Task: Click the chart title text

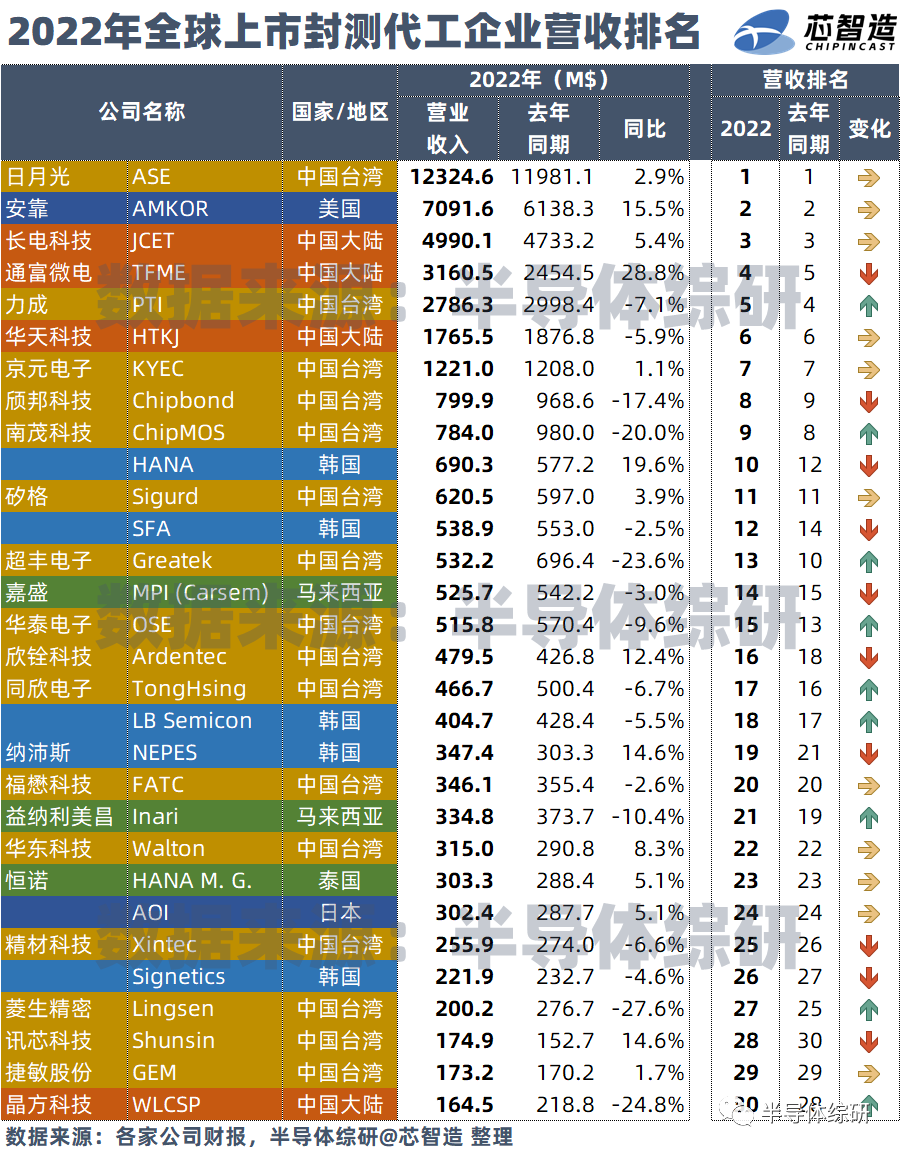Action: [354, 32]
